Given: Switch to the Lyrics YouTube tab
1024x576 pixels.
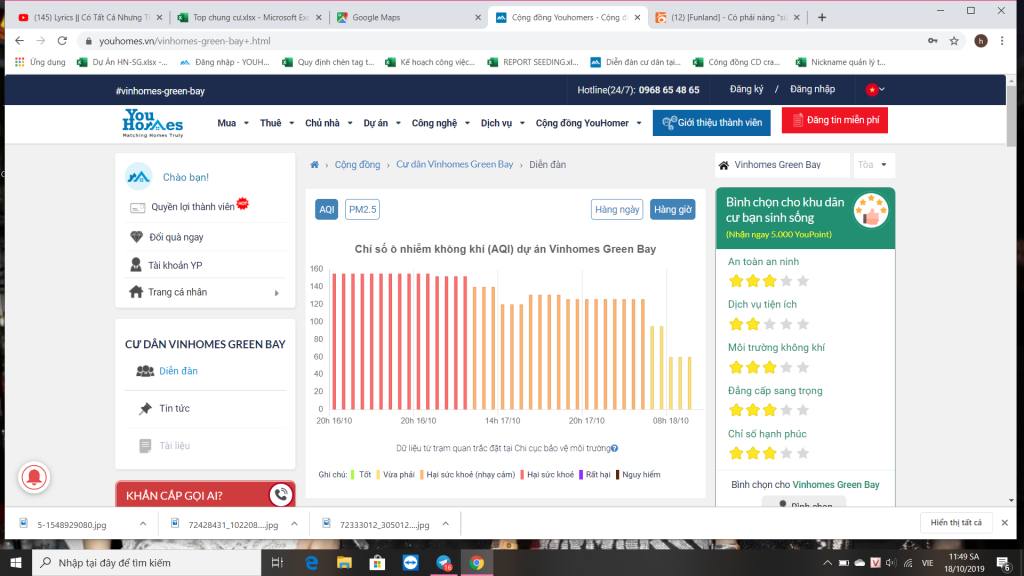Looking at the screenshot, I should (x=90, y=18).
